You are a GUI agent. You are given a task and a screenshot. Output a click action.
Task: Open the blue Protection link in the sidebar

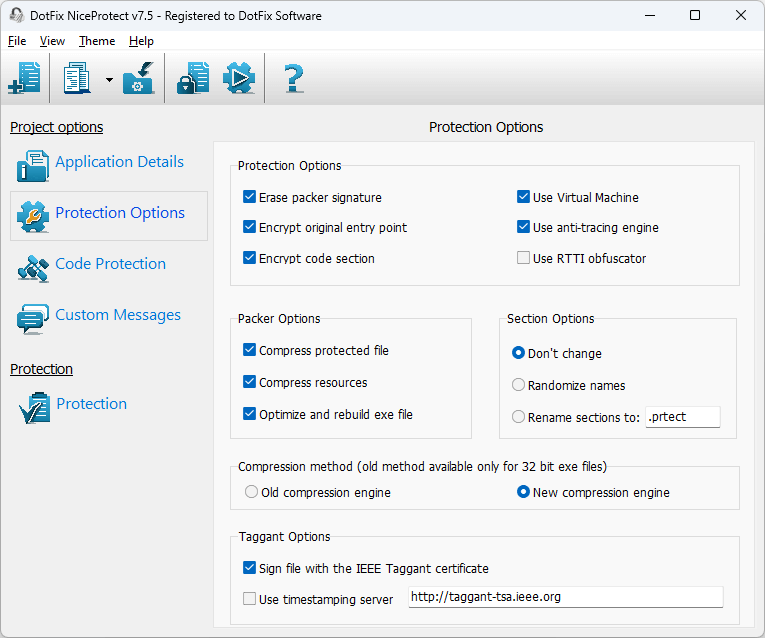point(92,403)
